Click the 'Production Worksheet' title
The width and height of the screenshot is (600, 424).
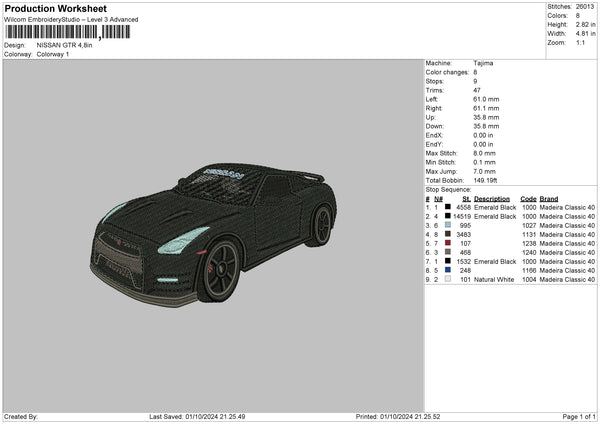55,8
